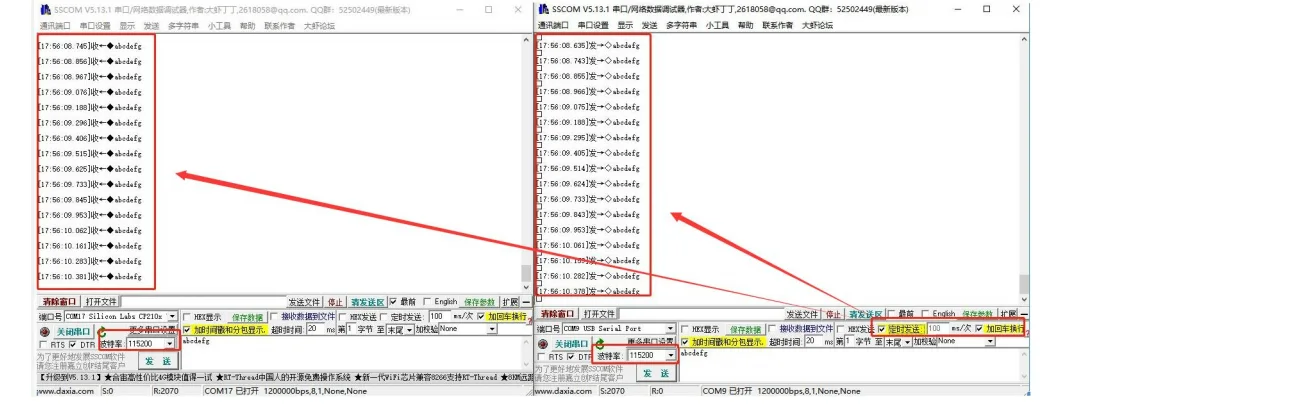Screen dimensions: 1309x411
Task: Open COM9 USB Serial Port dropdown
Action: point(670,329)
